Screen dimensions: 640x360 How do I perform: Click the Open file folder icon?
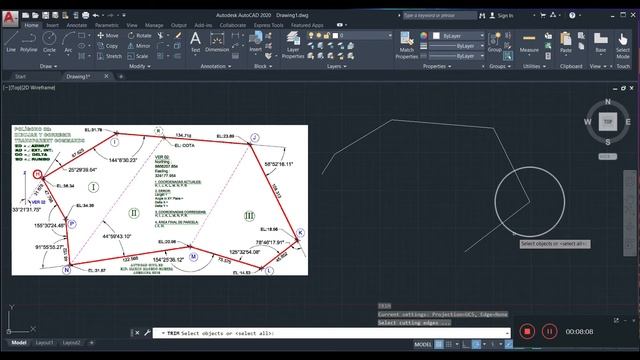pos(36,16)
